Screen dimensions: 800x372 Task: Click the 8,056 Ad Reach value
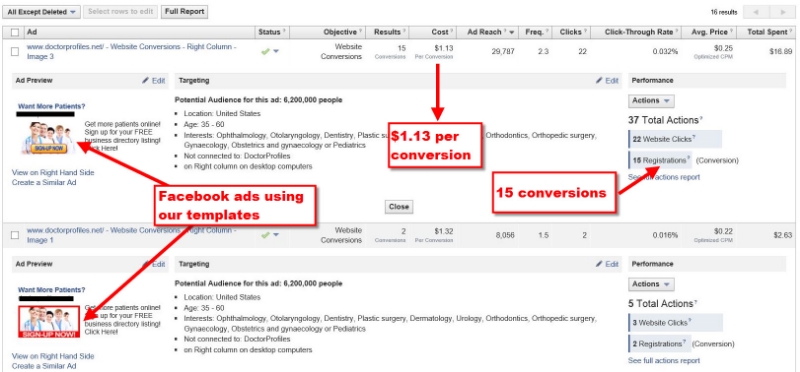click(505, 235)
